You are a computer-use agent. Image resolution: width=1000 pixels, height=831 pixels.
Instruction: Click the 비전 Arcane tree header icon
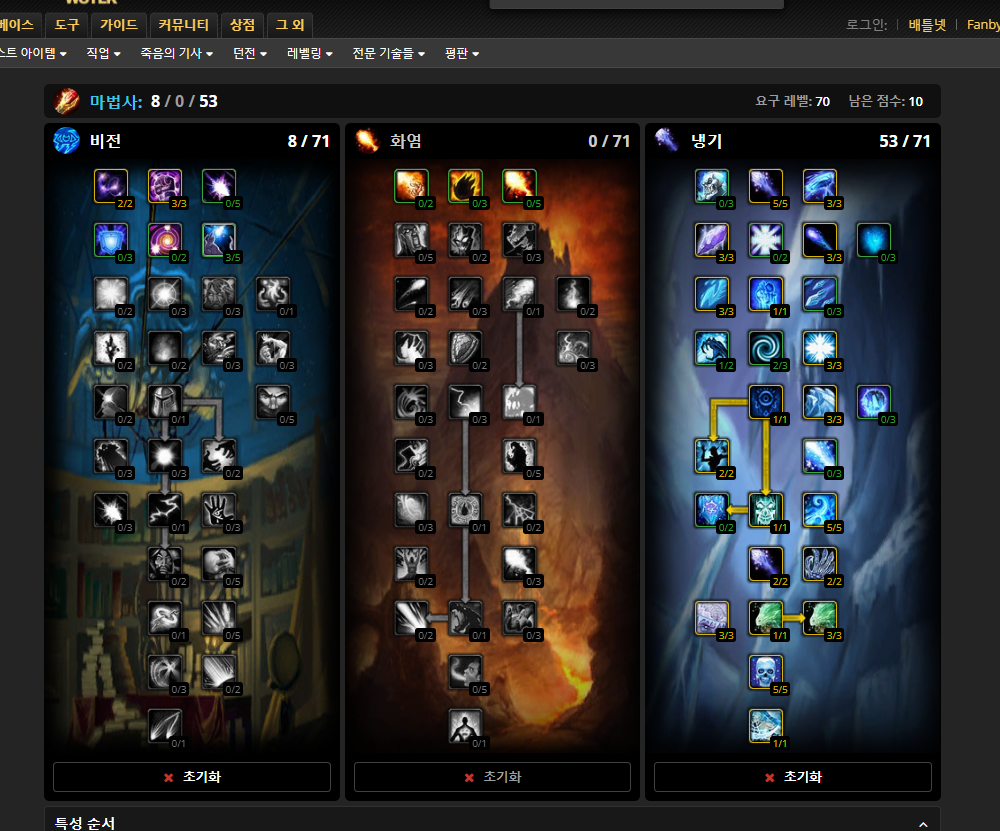point(66,141)
